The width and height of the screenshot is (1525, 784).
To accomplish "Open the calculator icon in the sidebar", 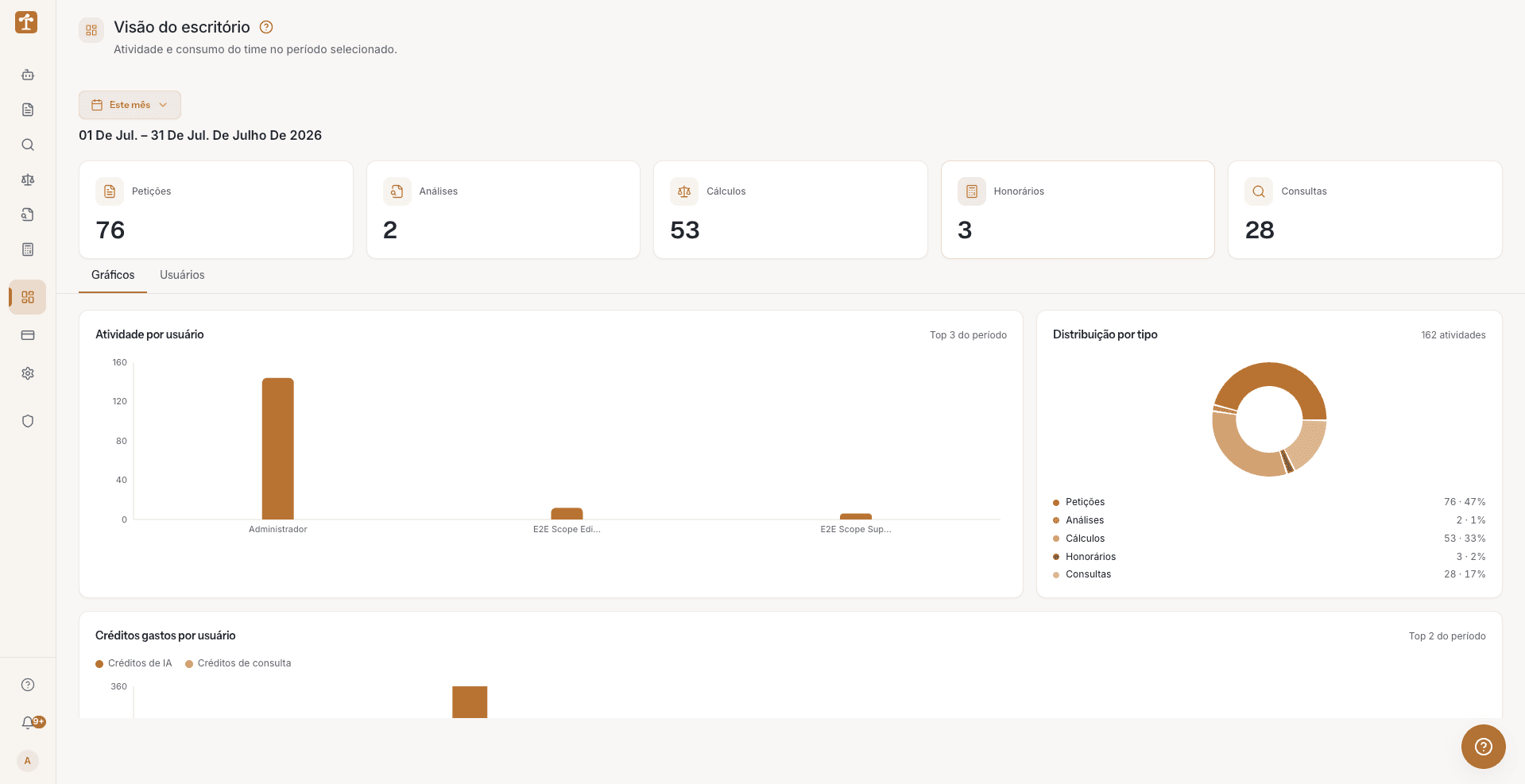I will 28,249.
